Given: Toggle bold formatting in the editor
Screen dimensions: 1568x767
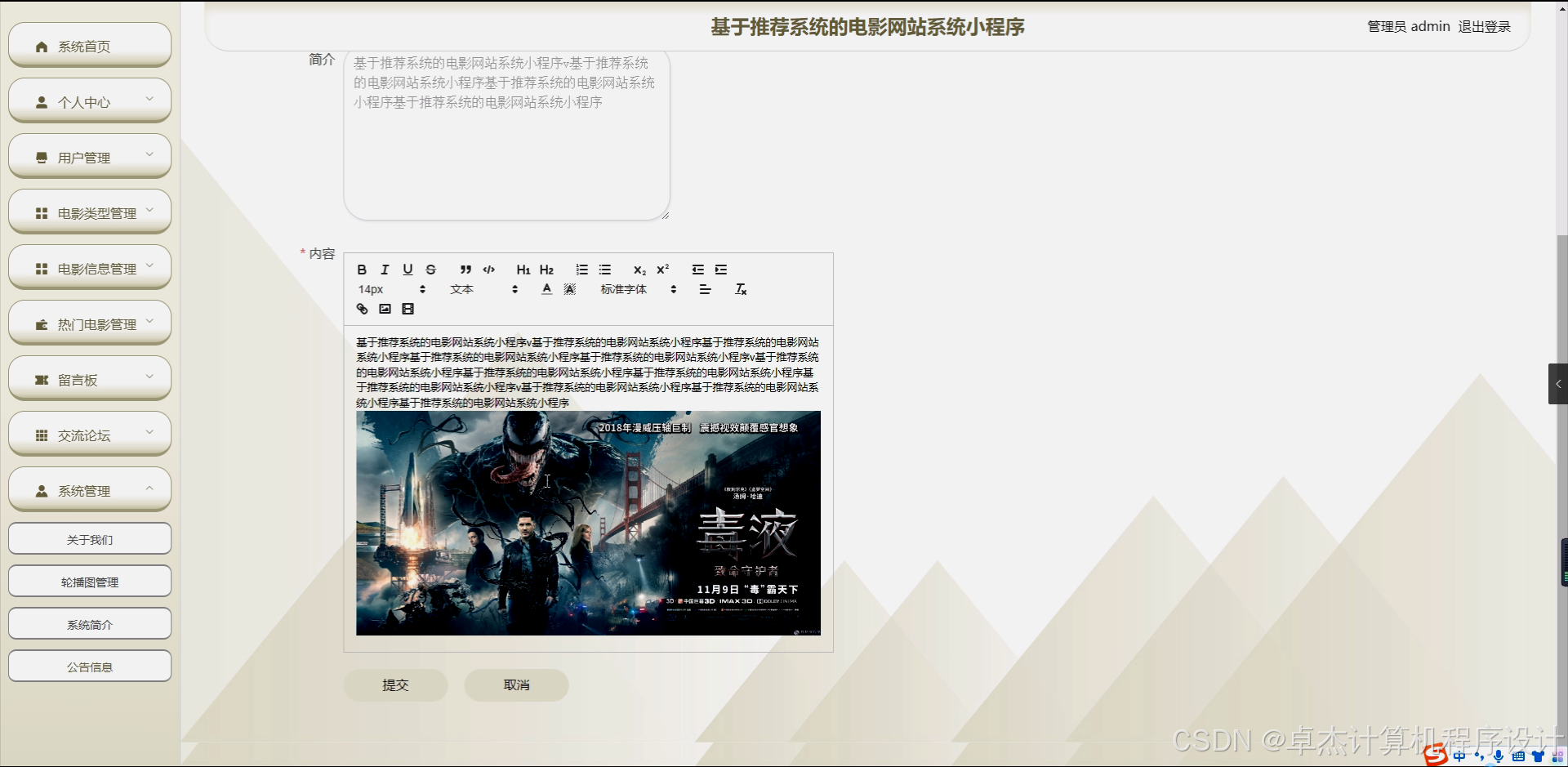Looking at the screenshot, I should click(362, 270).
